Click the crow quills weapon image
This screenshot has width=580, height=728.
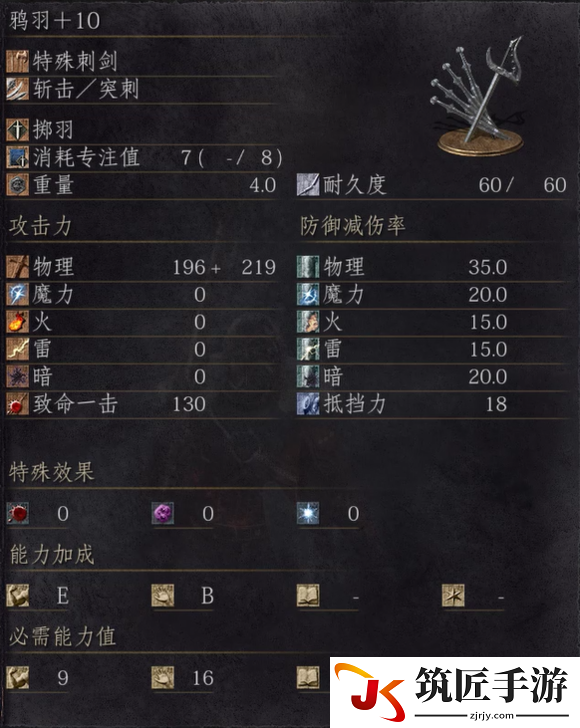coord(480,96)
